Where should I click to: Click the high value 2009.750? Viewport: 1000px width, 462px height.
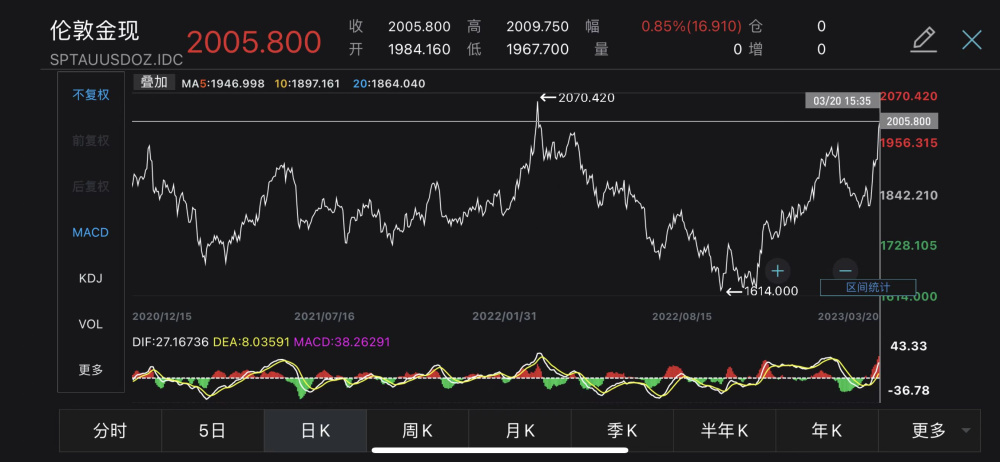537,26
